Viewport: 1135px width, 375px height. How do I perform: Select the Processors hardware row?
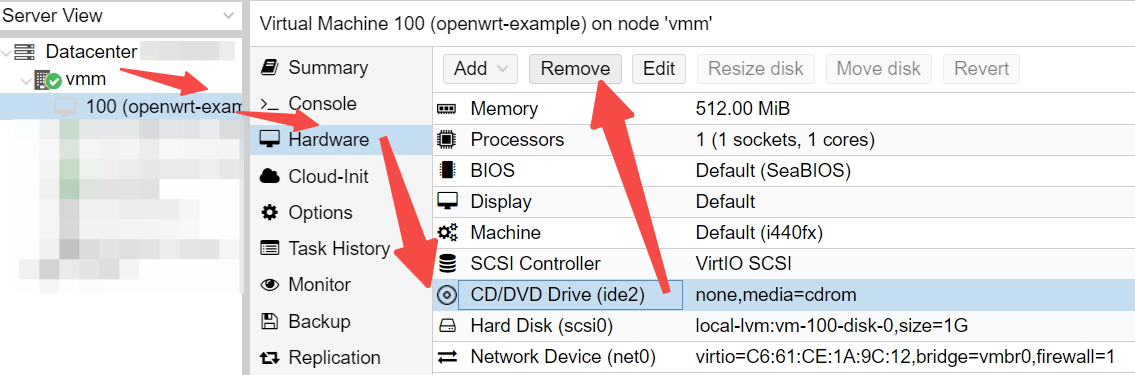tap(784, 139)
